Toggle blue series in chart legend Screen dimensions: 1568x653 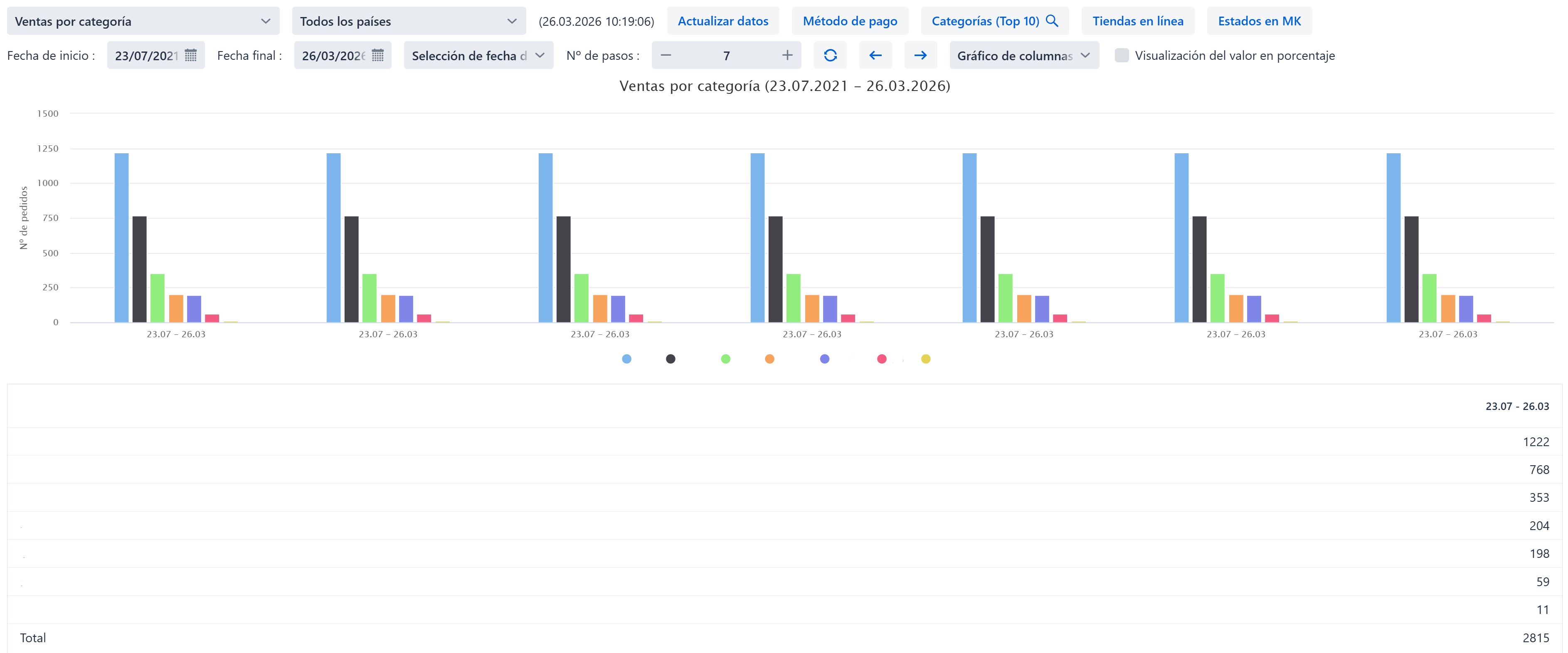[x=626, y=359]
